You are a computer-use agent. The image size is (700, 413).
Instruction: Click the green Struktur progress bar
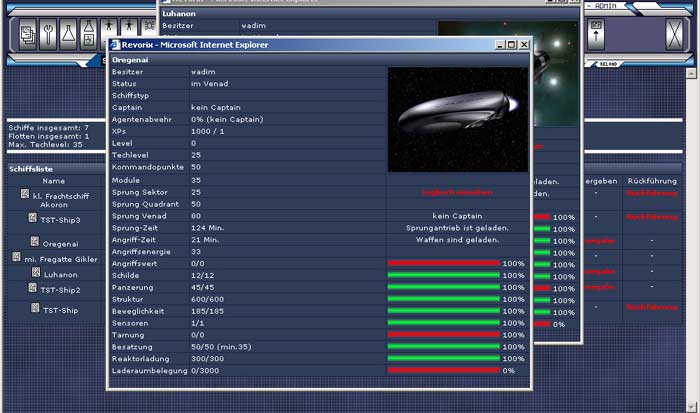[443, 299]
